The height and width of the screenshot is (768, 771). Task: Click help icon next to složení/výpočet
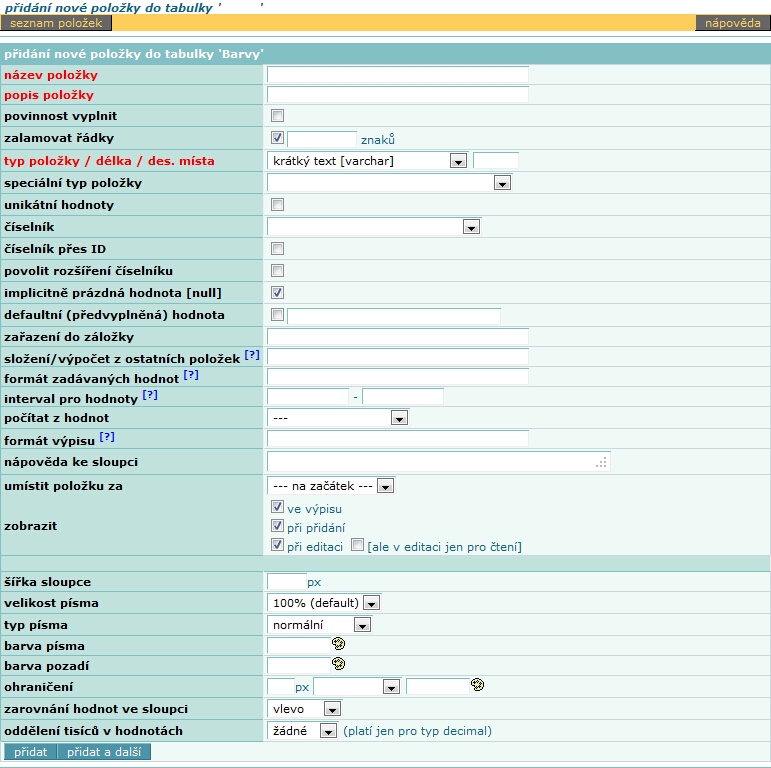(252, 355)
